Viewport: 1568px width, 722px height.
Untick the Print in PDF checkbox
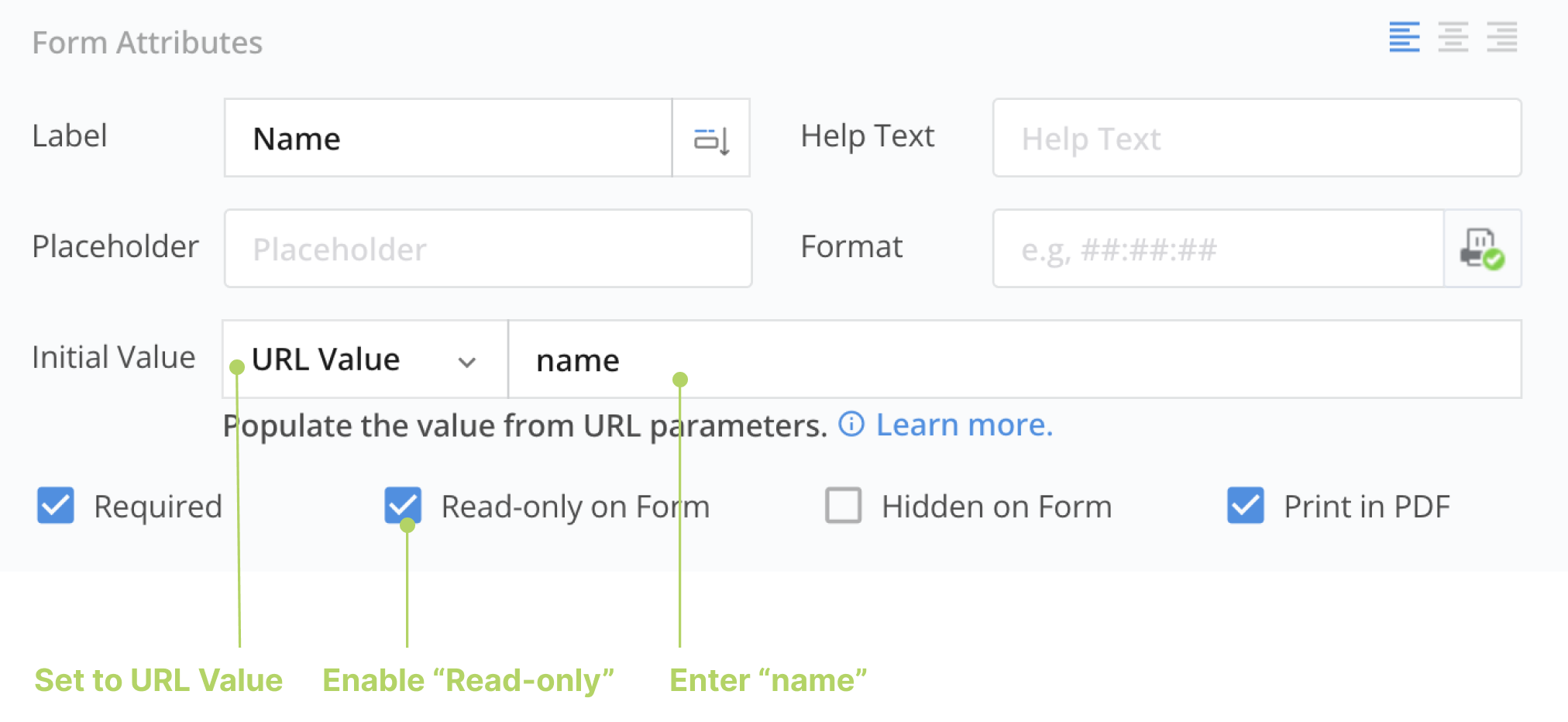1245,506
